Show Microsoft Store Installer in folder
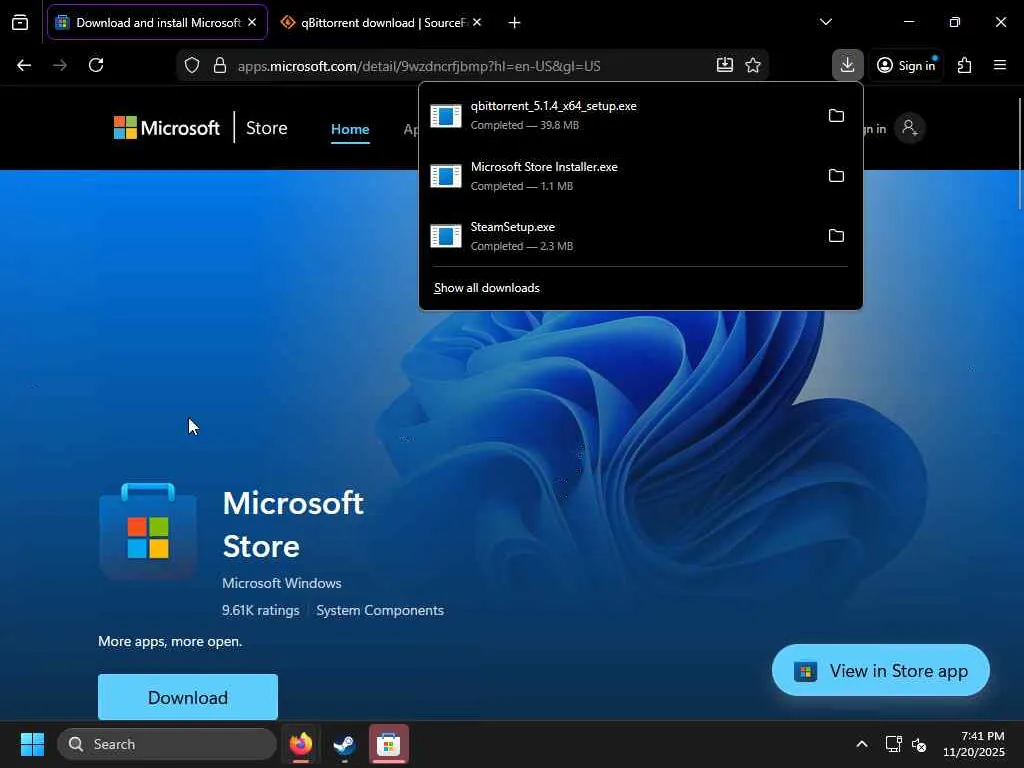Screen dimensions: 1024x768 837,176
